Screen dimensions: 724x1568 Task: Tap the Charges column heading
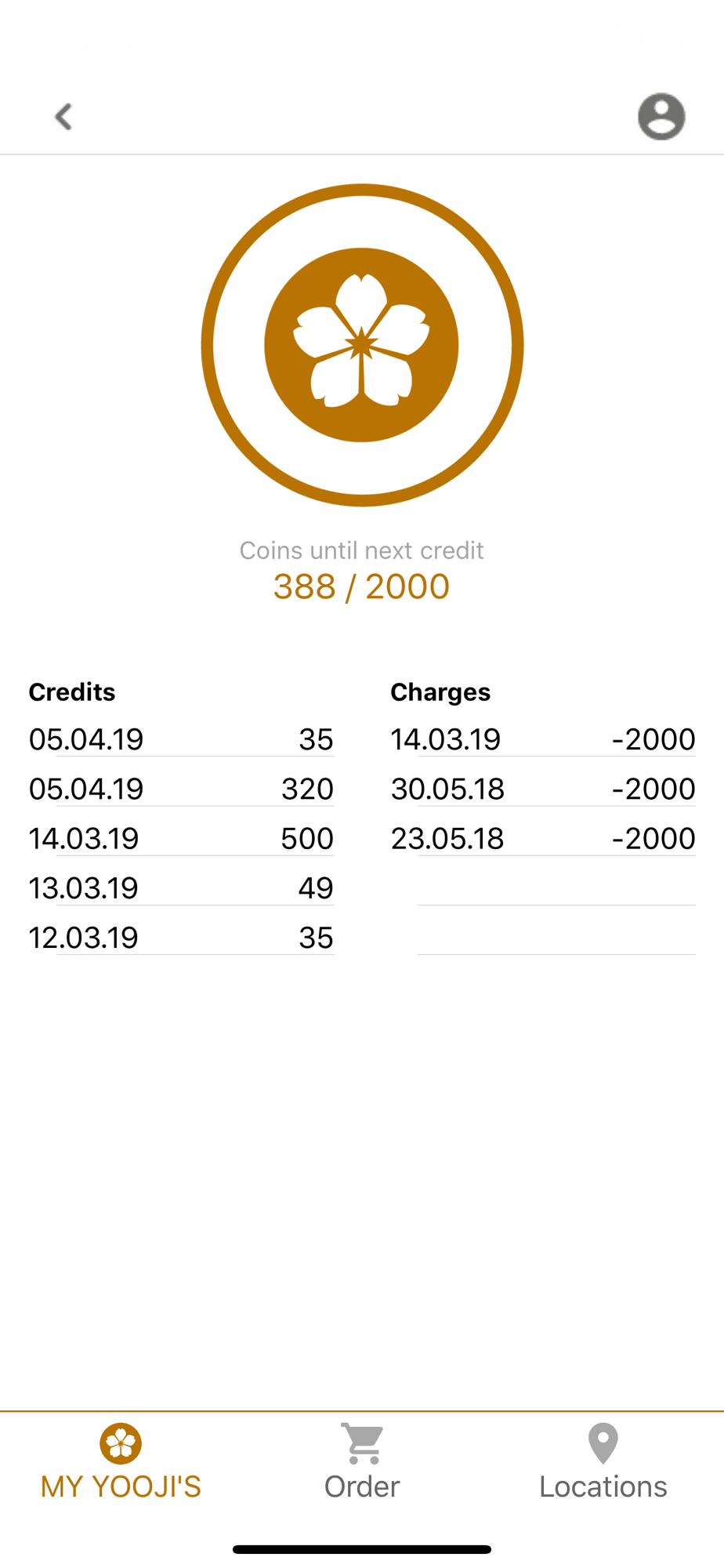(440, 692)
